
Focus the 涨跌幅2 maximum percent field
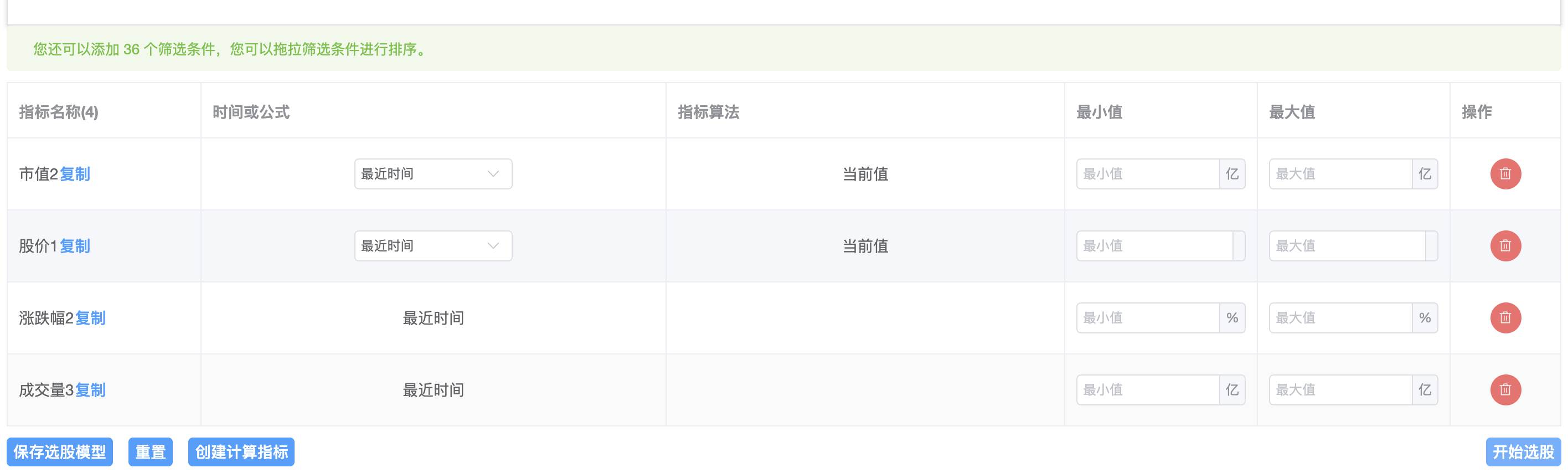[x=1340, y=318]
